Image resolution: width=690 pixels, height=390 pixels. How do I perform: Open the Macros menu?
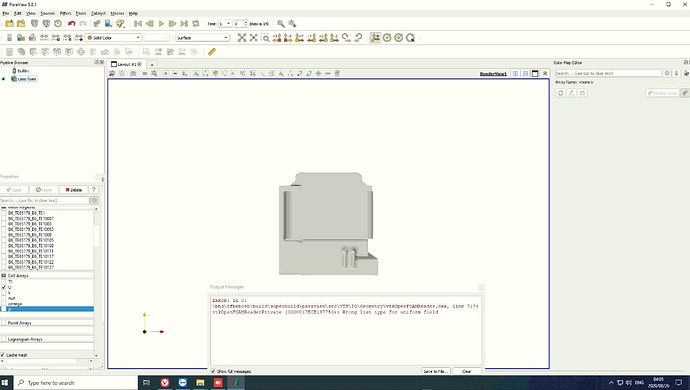(117, 13)
